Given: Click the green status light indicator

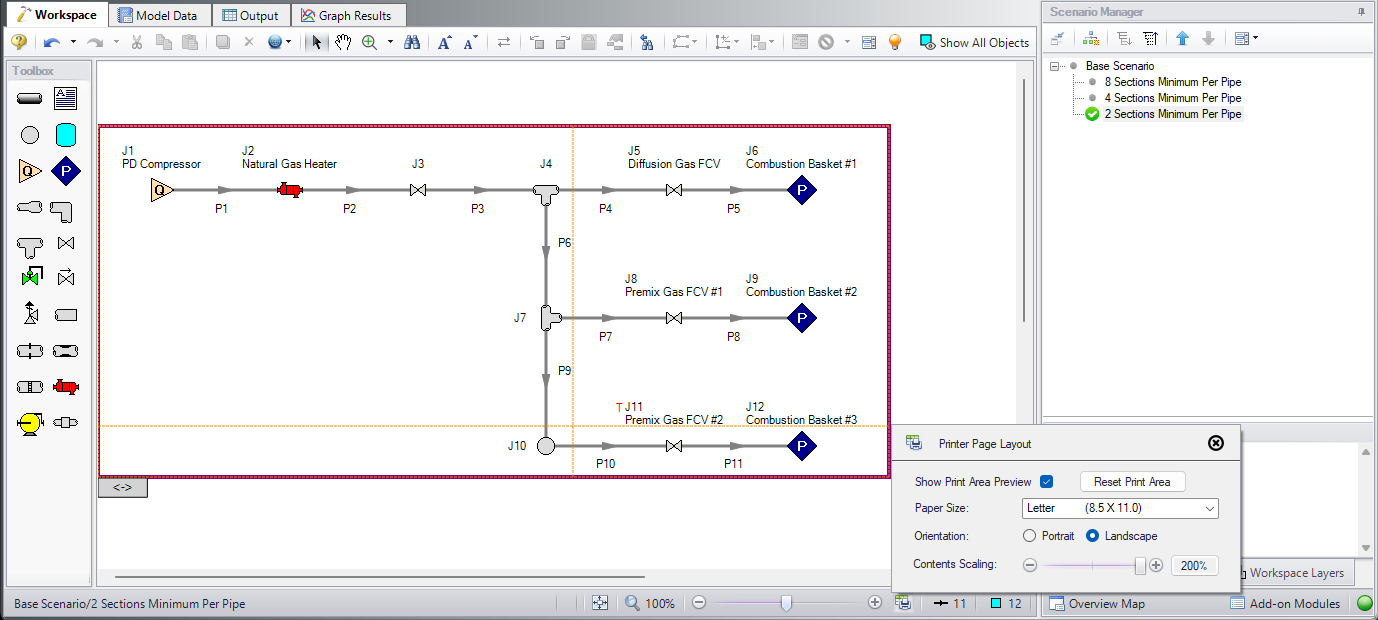Looking at the screenshot, I should (x=1364, y=603).
